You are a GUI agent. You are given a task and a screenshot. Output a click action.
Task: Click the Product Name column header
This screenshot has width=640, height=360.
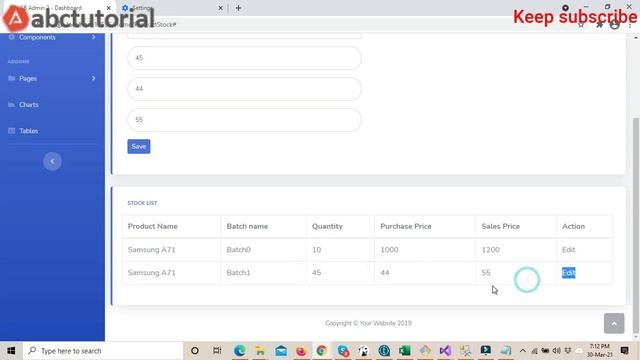(x=153, y=226)
